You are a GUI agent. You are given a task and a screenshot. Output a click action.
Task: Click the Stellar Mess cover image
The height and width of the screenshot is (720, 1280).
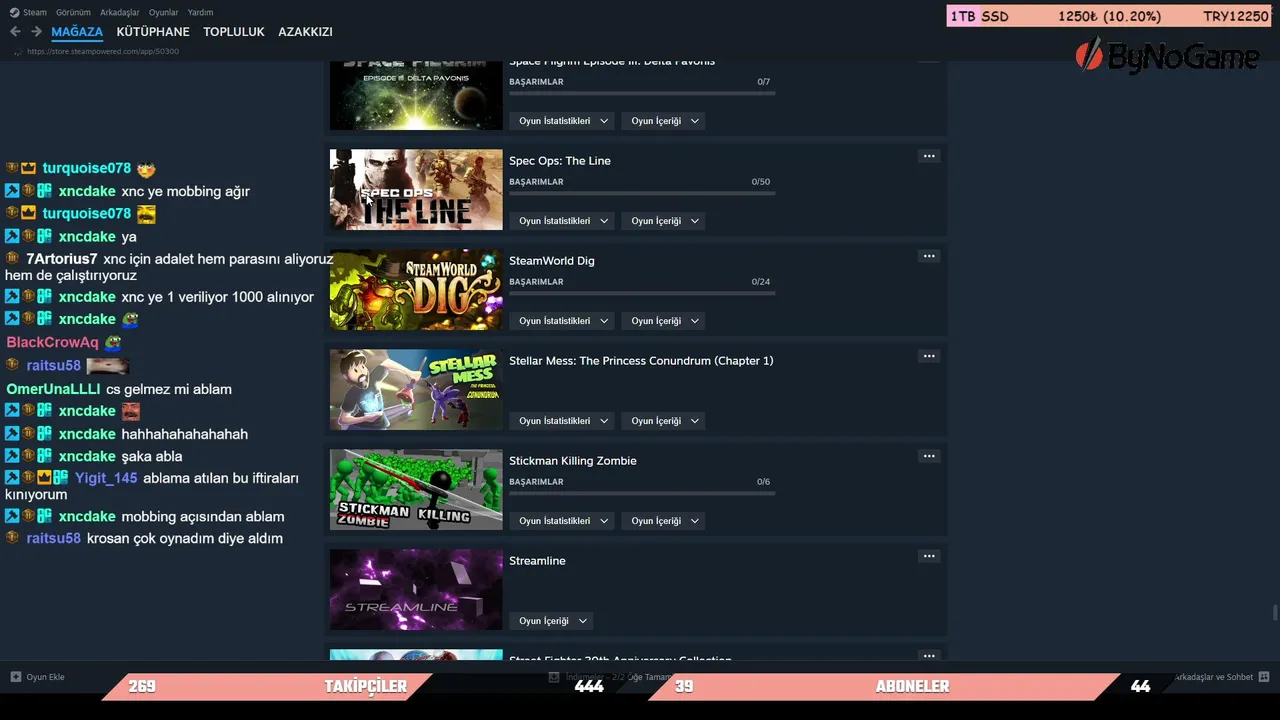[416, 390]
